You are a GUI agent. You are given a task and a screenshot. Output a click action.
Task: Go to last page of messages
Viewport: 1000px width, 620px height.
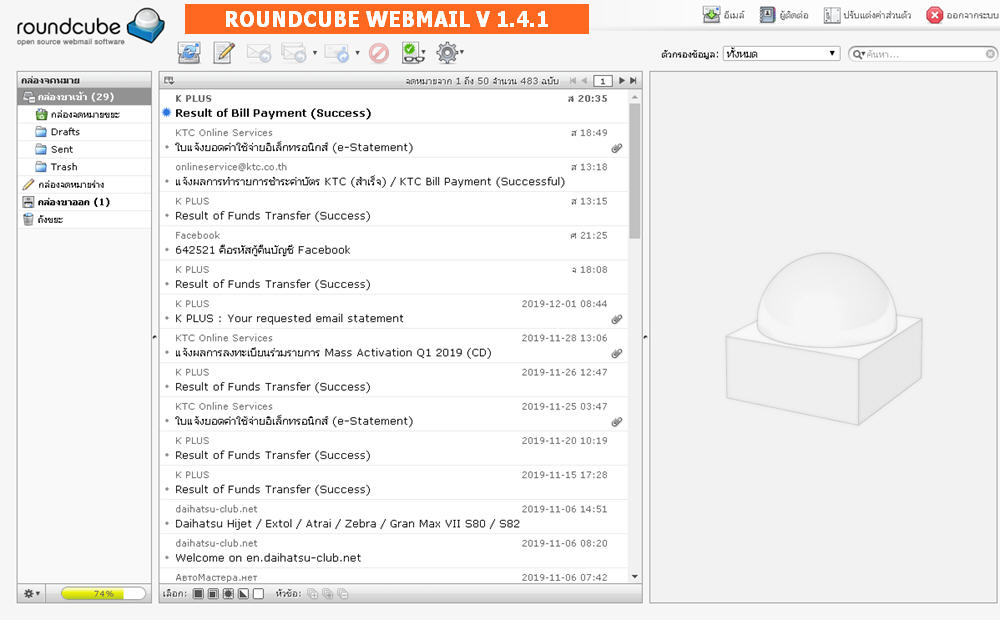tap(633, 80)
